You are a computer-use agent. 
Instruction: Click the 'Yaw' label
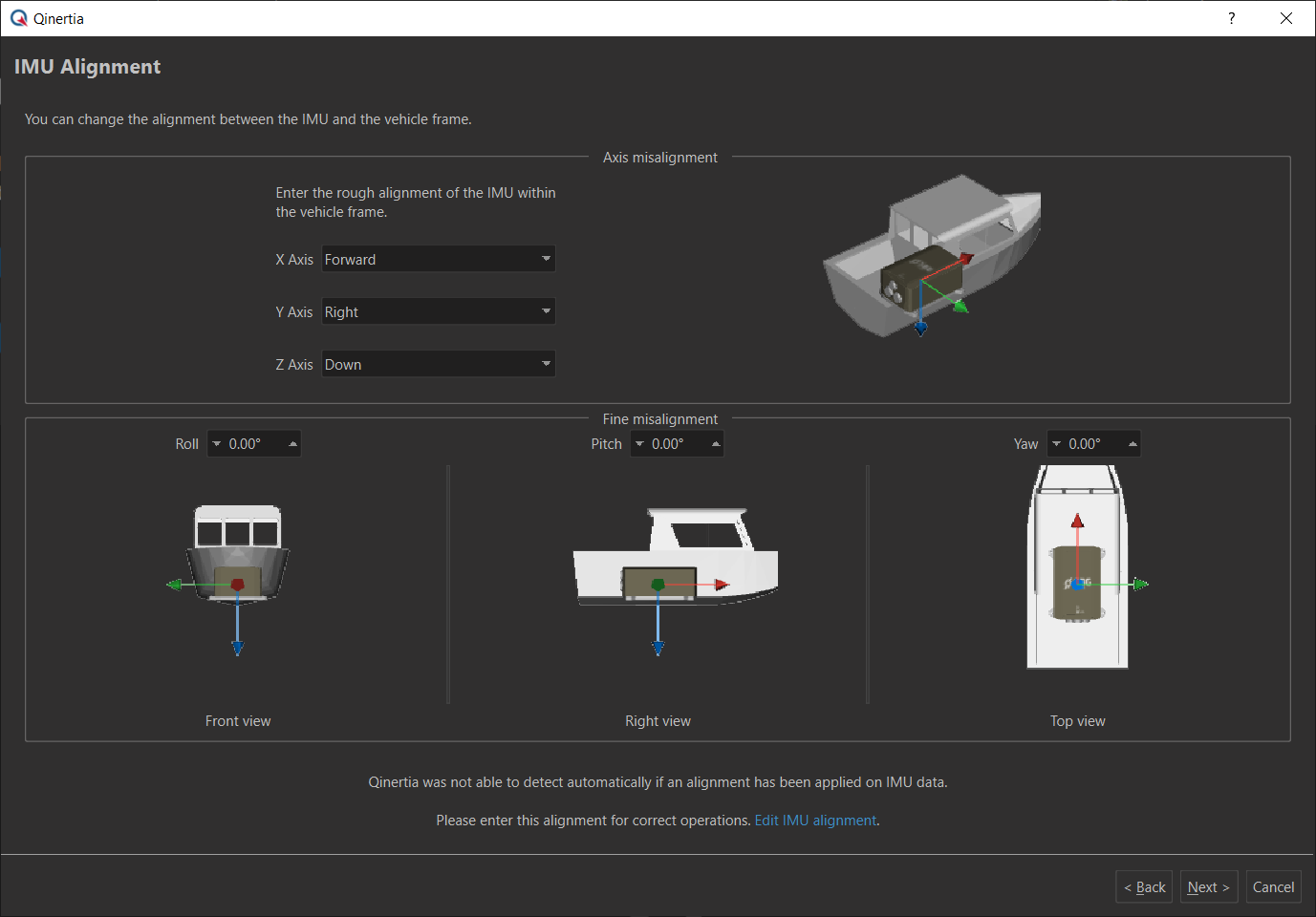(x=1025, y=444)
